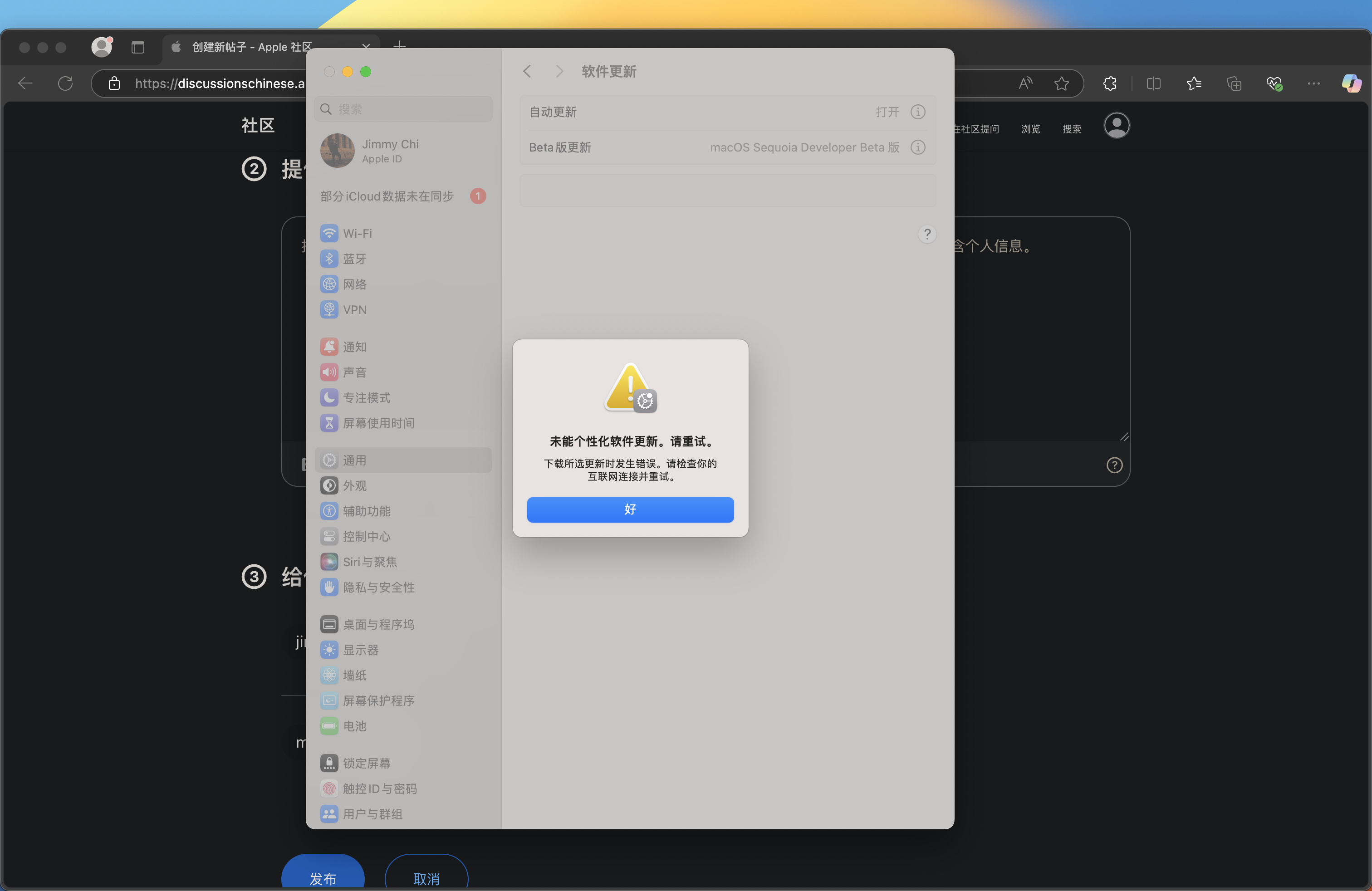
Task: Click the browser refresh icon
Action: pos(65,83)
